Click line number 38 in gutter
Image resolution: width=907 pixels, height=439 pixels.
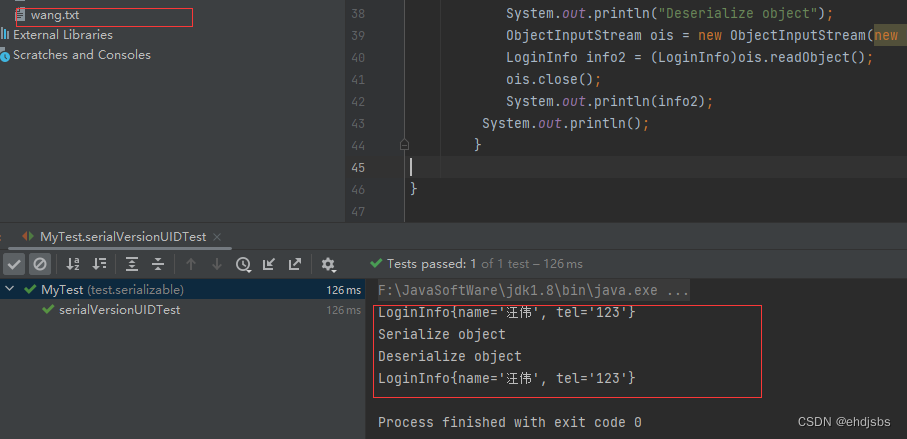(358, 13)
